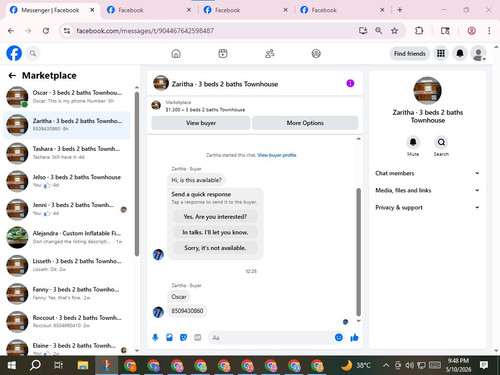Image resolution: width=500 pixels, height=375 pixels.
Task: Go back from Marketplace chats list
Action: coord(12,76)
